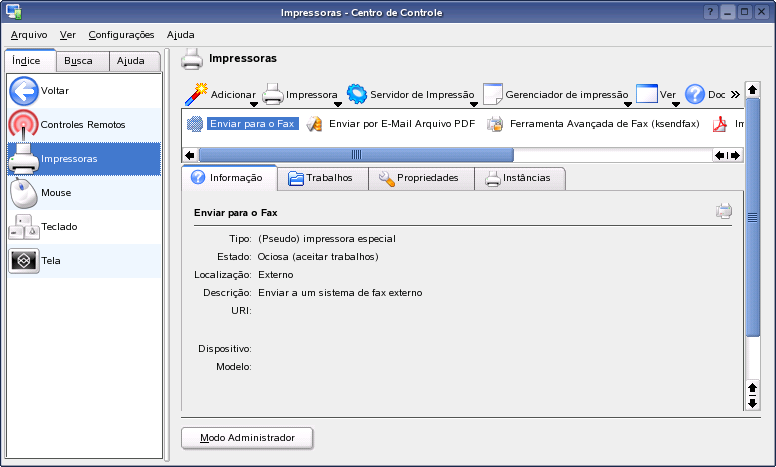776x467 pixels.
Task: Switch to the Informação tab
Action: click(x=229, y=178)
